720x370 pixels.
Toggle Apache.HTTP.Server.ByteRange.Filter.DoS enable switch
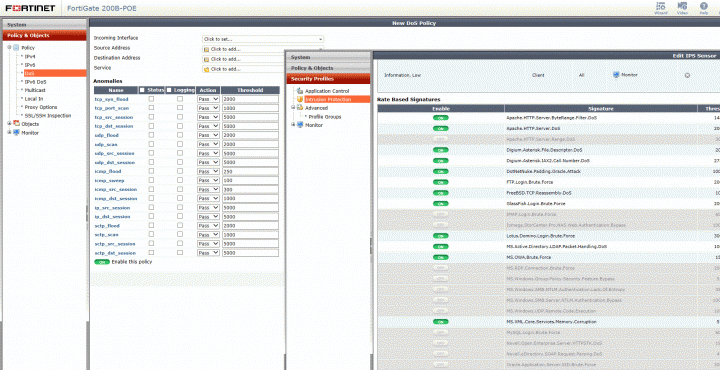tap(441, 118)
